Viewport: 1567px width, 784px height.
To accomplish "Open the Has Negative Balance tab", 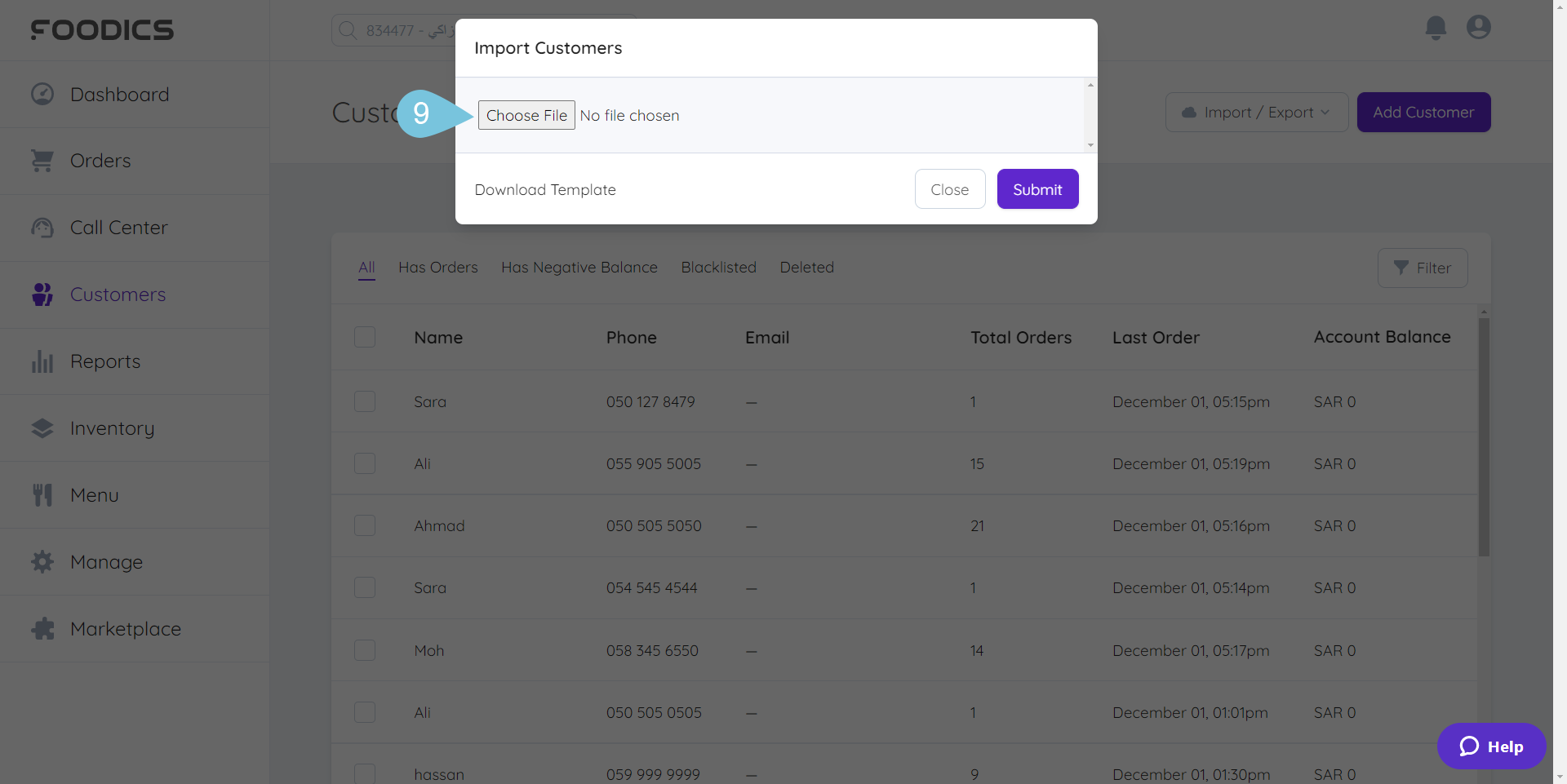I will (579, 267).
